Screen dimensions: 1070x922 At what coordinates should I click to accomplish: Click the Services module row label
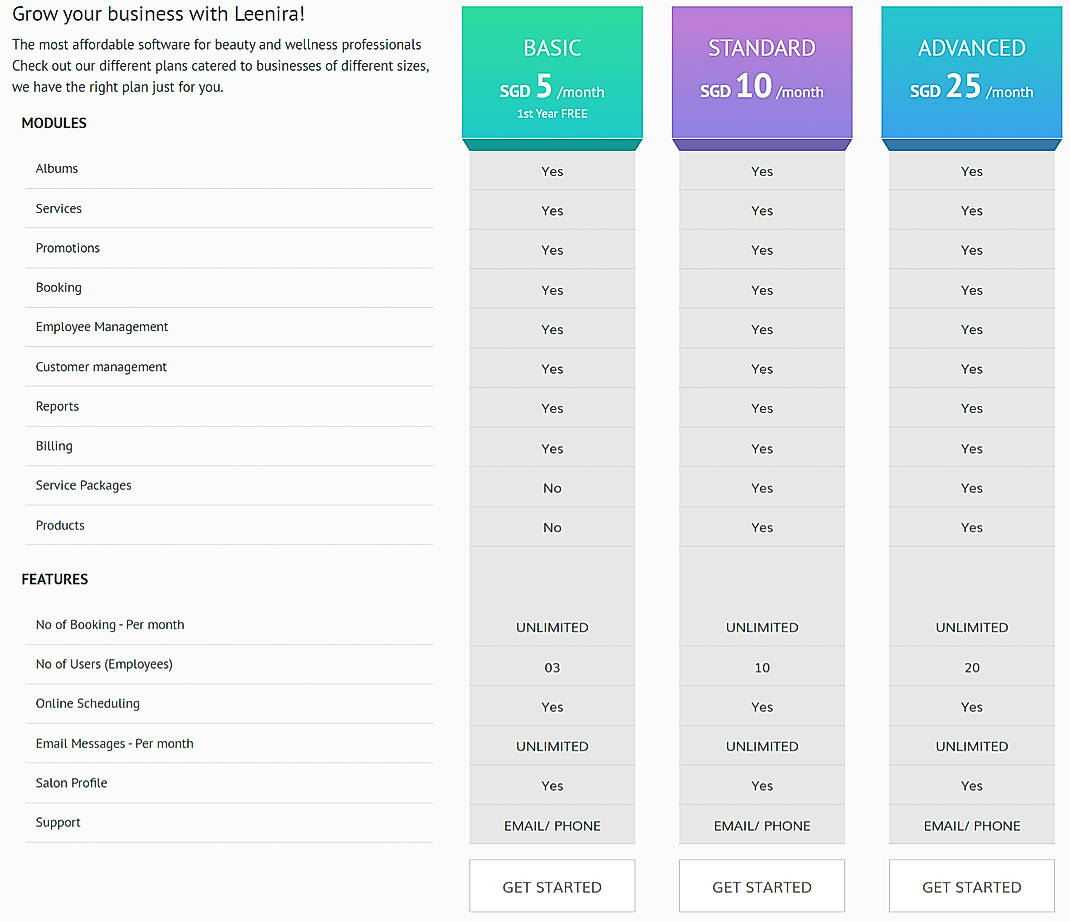(58, 208)
